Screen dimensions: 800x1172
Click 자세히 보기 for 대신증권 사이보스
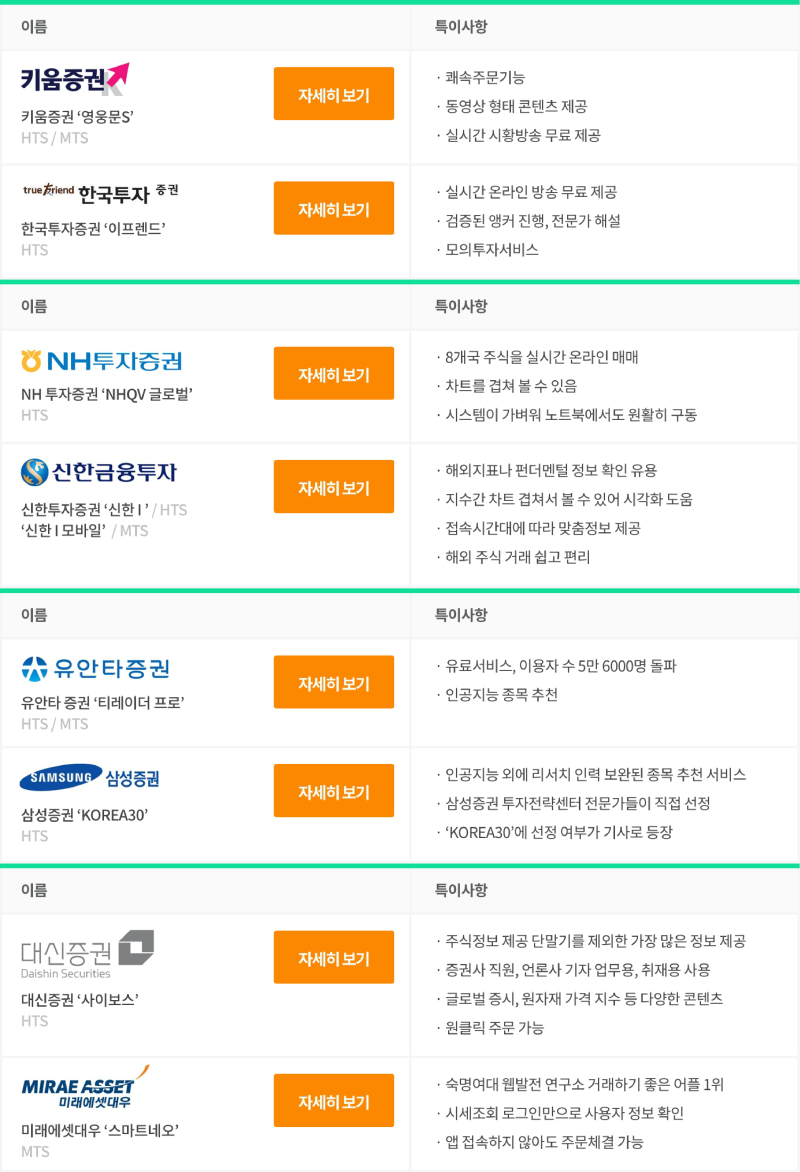tap(333, 957)
